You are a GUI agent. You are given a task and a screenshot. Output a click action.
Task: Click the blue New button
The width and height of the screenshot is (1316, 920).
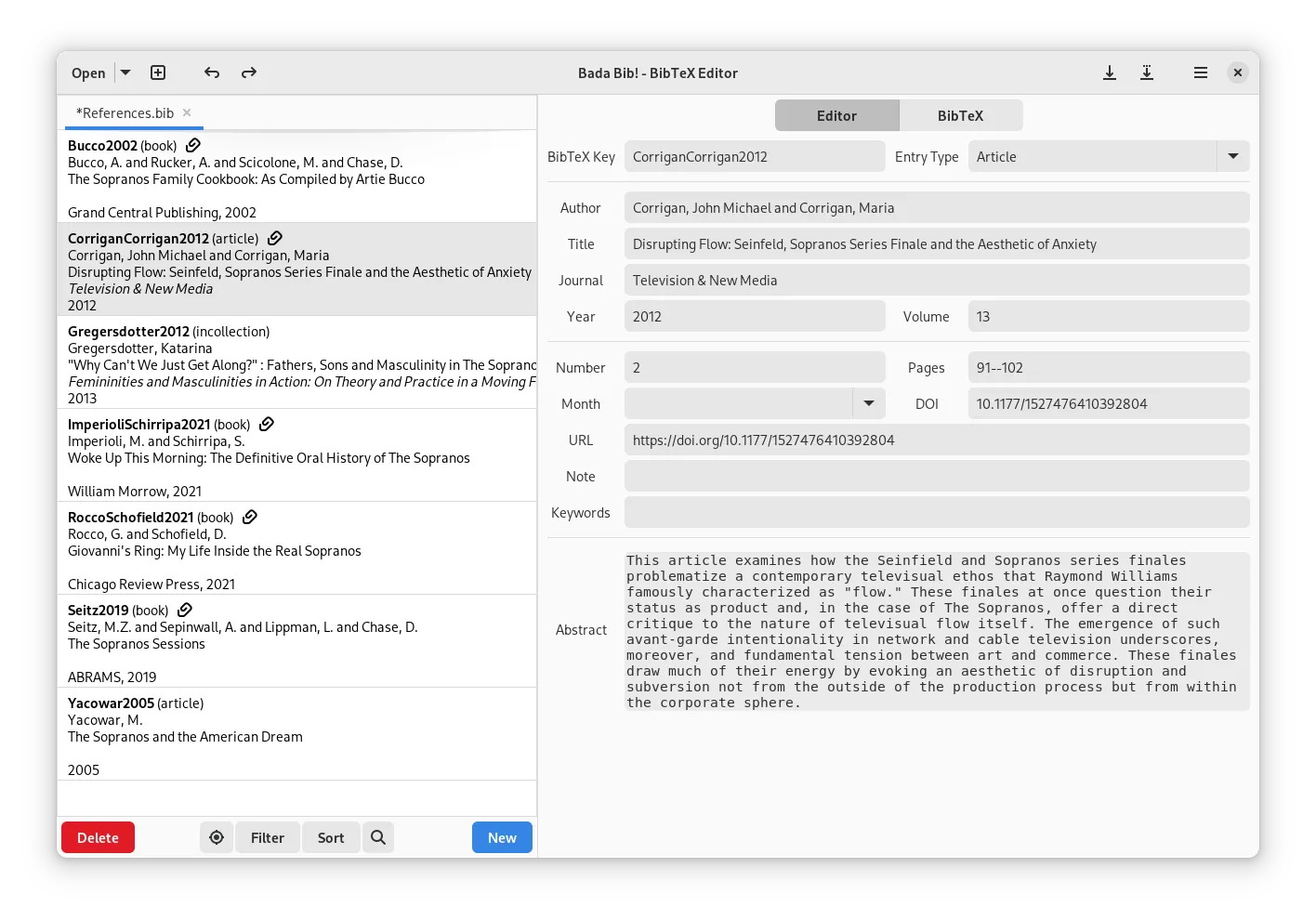[502, 837]
